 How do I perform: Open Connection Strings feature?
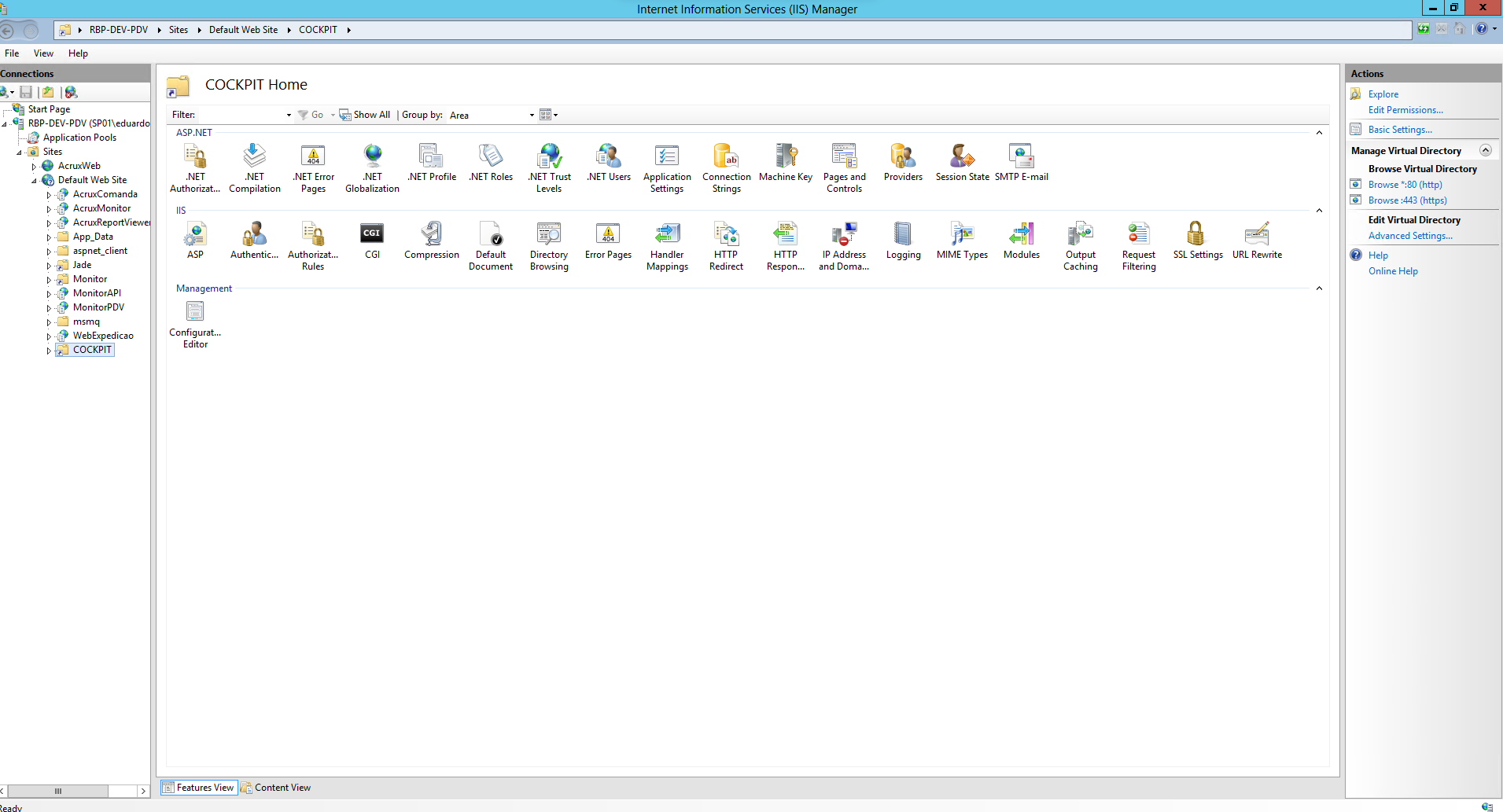tap(727, 167)
